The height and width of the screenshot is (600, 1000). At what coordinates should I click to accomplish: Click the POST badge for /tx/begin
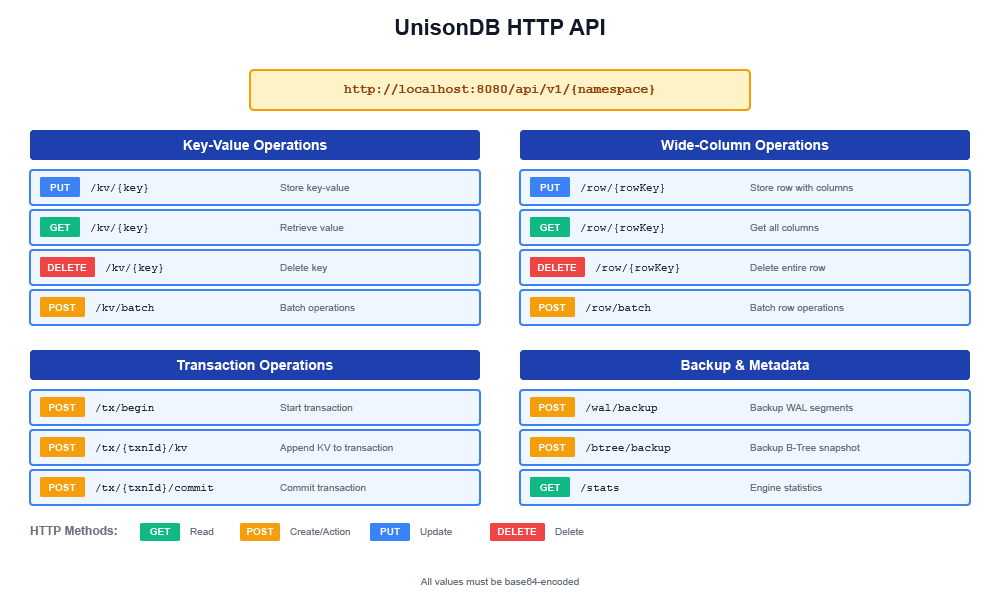pos(62,407)
